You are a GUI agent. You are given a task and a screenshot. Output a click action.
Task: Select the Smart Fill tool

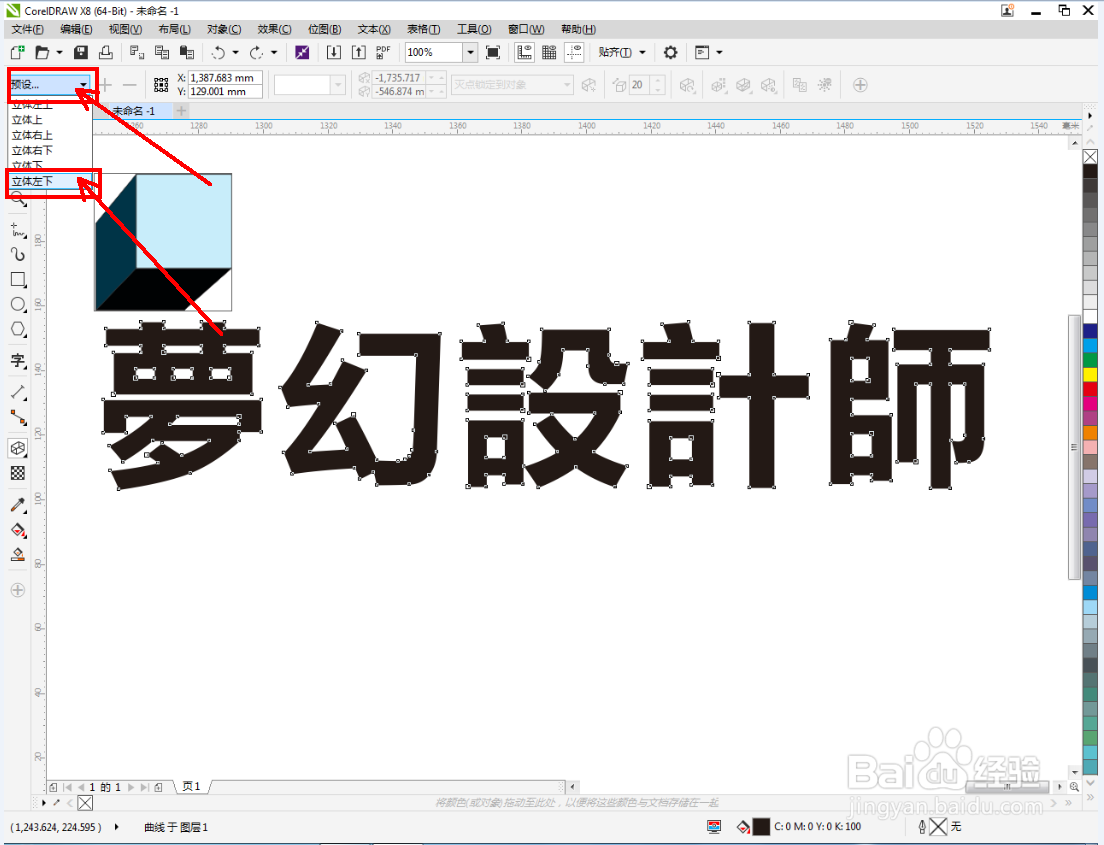tap(18, 555)
